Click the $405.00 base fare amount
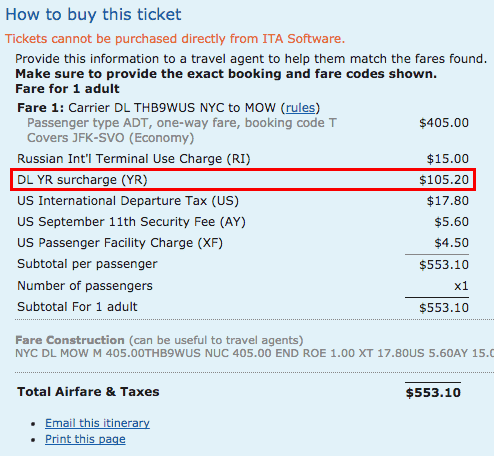 pos(444,123)
